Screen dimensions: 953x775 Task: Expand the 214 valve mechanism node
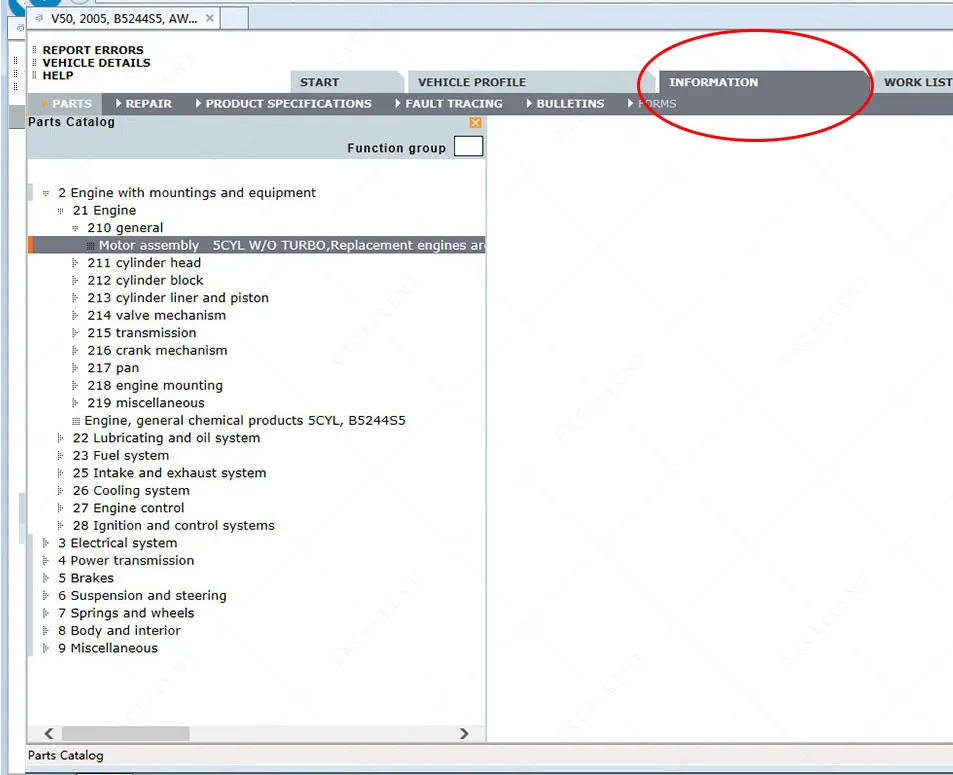(75, 316)
